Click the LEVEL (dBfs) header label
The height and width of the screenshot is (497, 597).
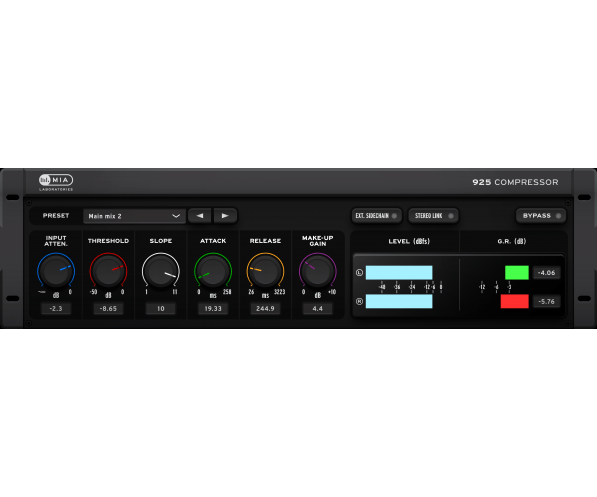(409, 241)
